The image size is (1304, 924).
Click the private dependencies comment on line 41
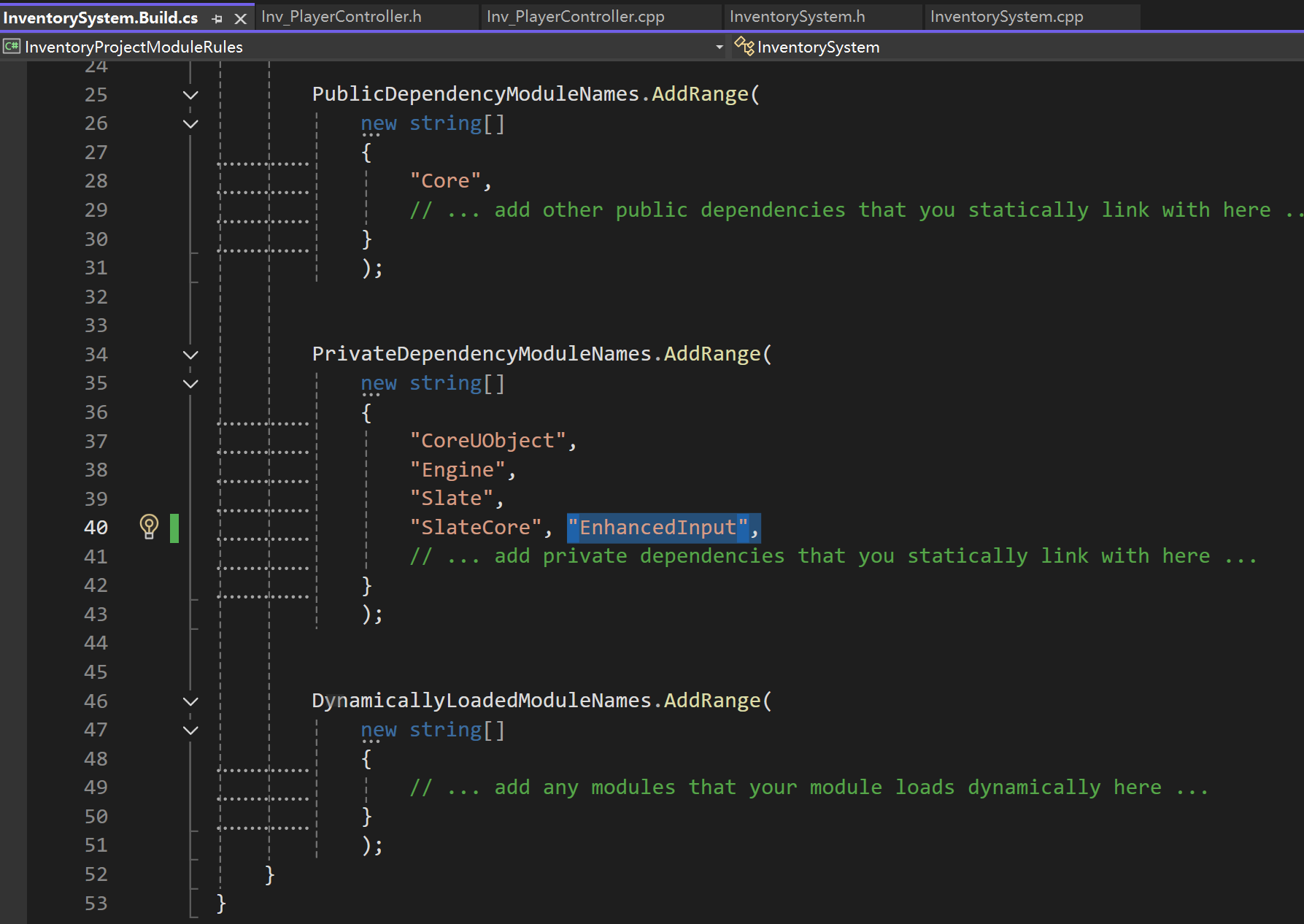pos(834,556)
